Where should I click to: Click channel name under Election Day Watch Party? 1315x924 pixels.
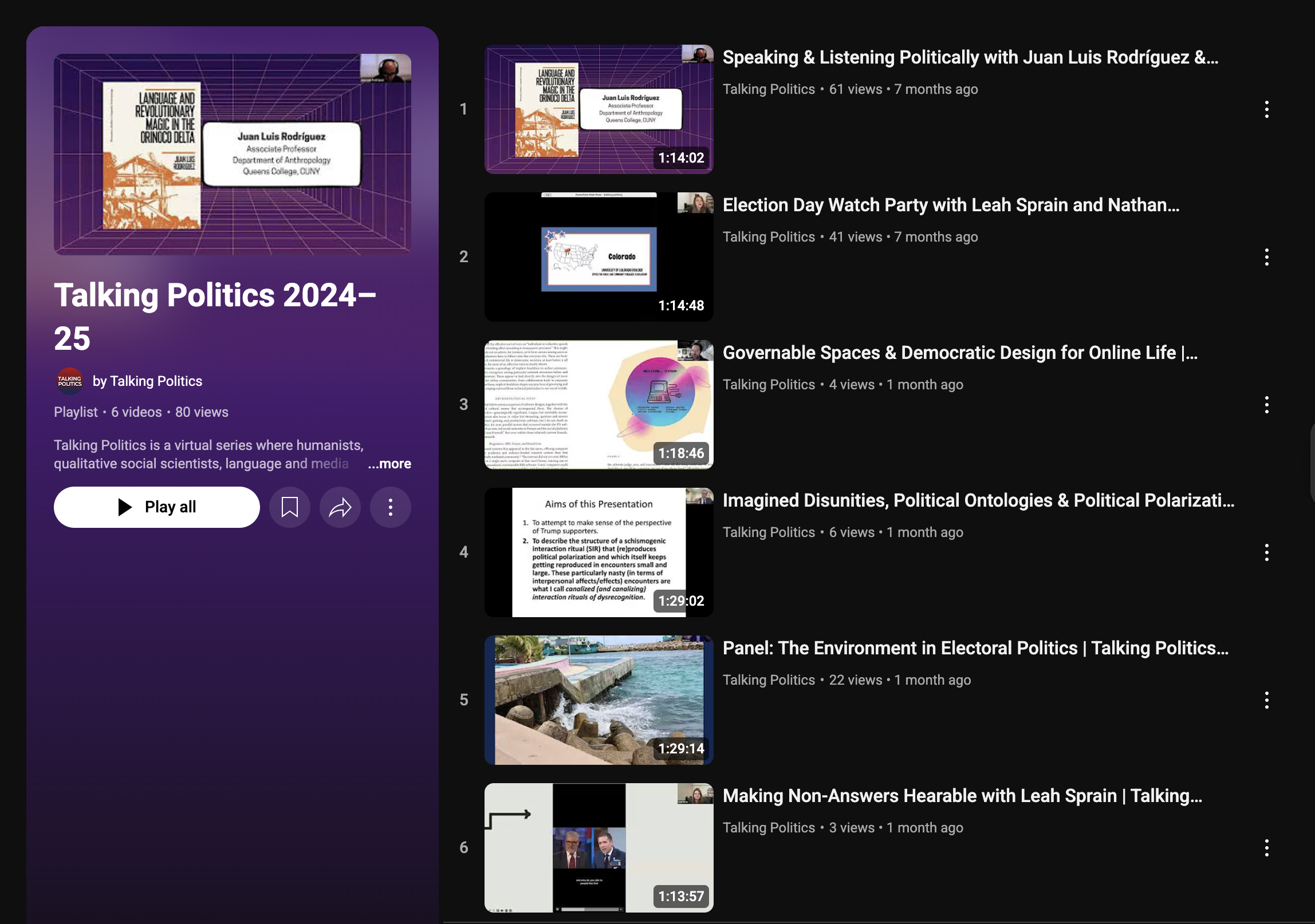click(769, 237)
